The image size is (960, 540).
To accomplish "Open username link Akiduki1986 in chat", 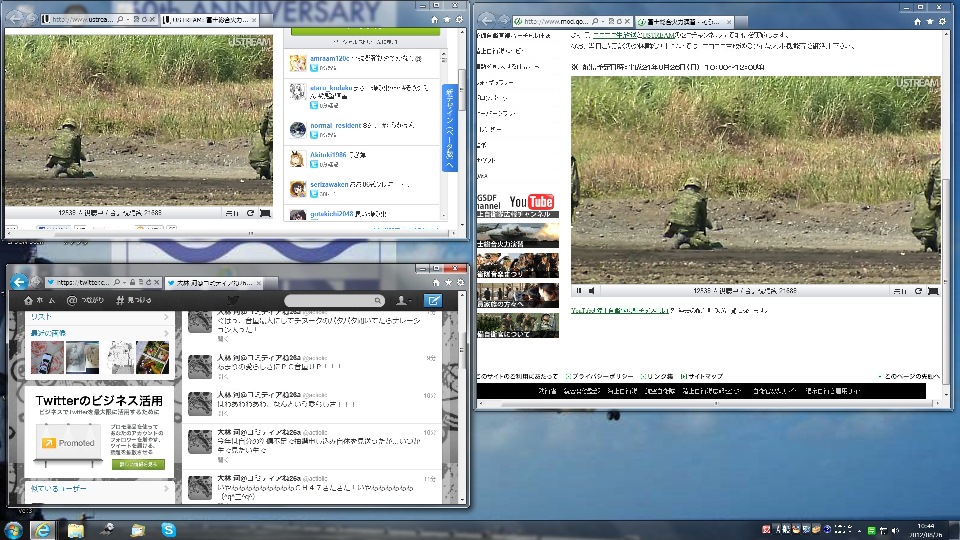I will coord(328,155).
